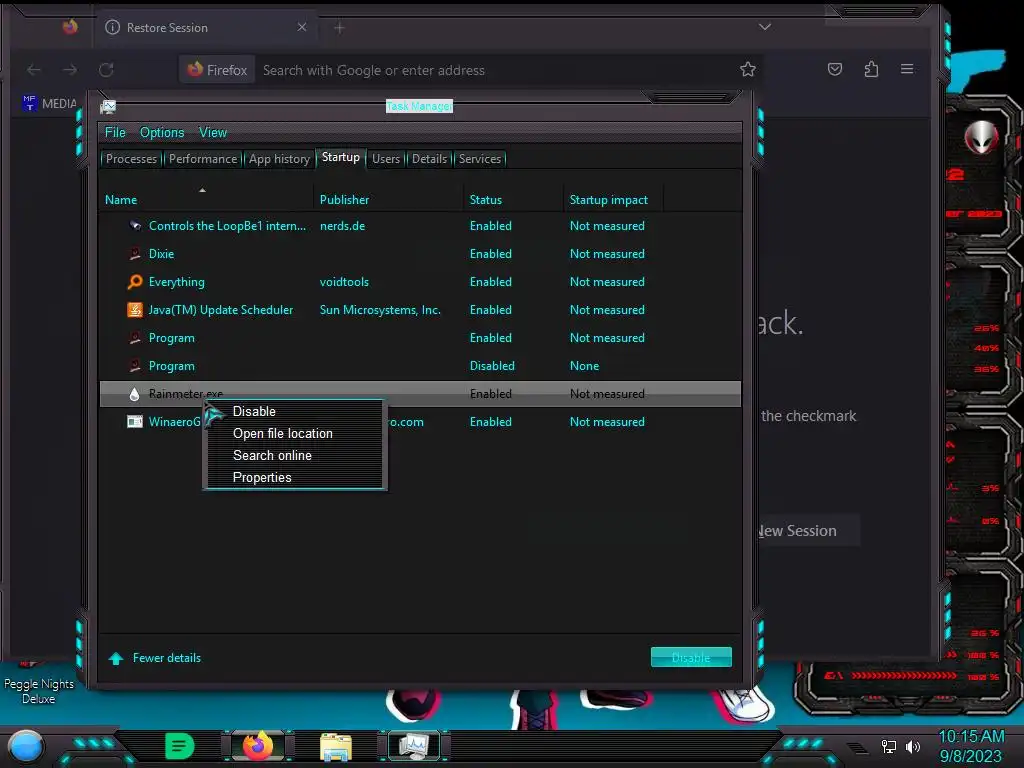Click the Disabled status cell
The height and width of the screenshot is (768, 1024).
[x=492, y=366]
